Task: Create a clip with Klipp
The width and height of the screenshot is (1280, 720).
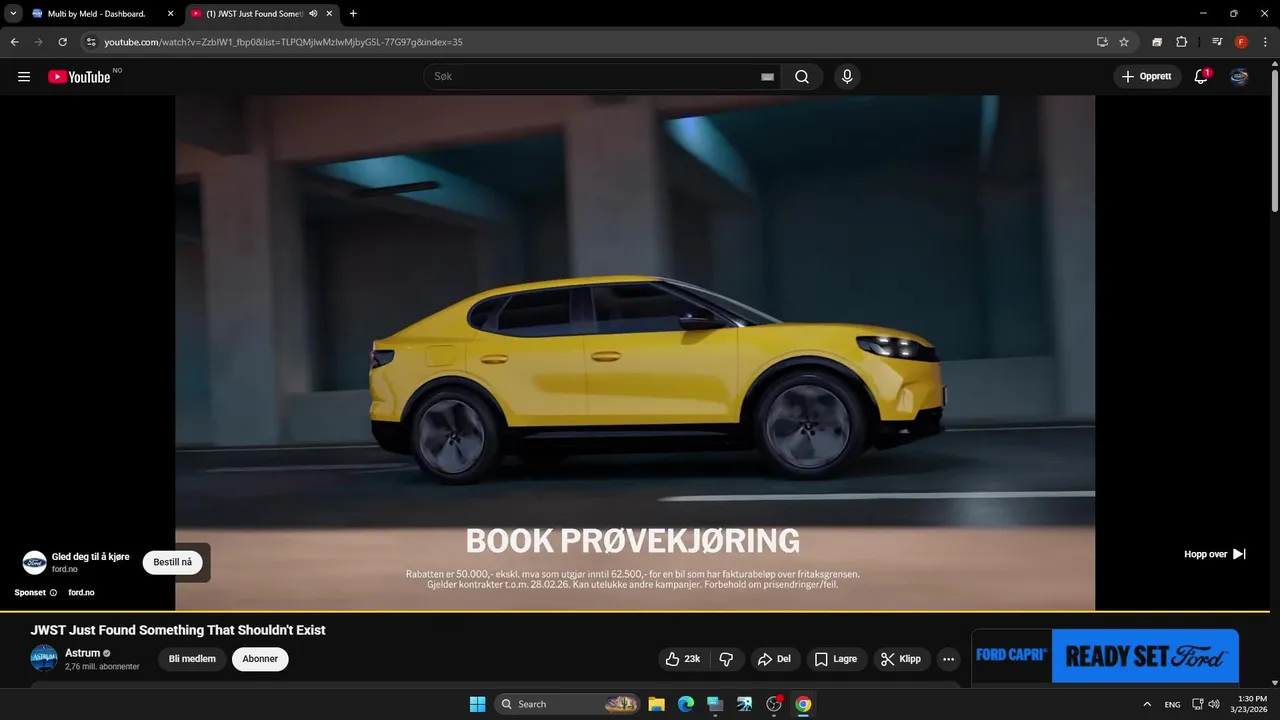Action: [901, 659]
